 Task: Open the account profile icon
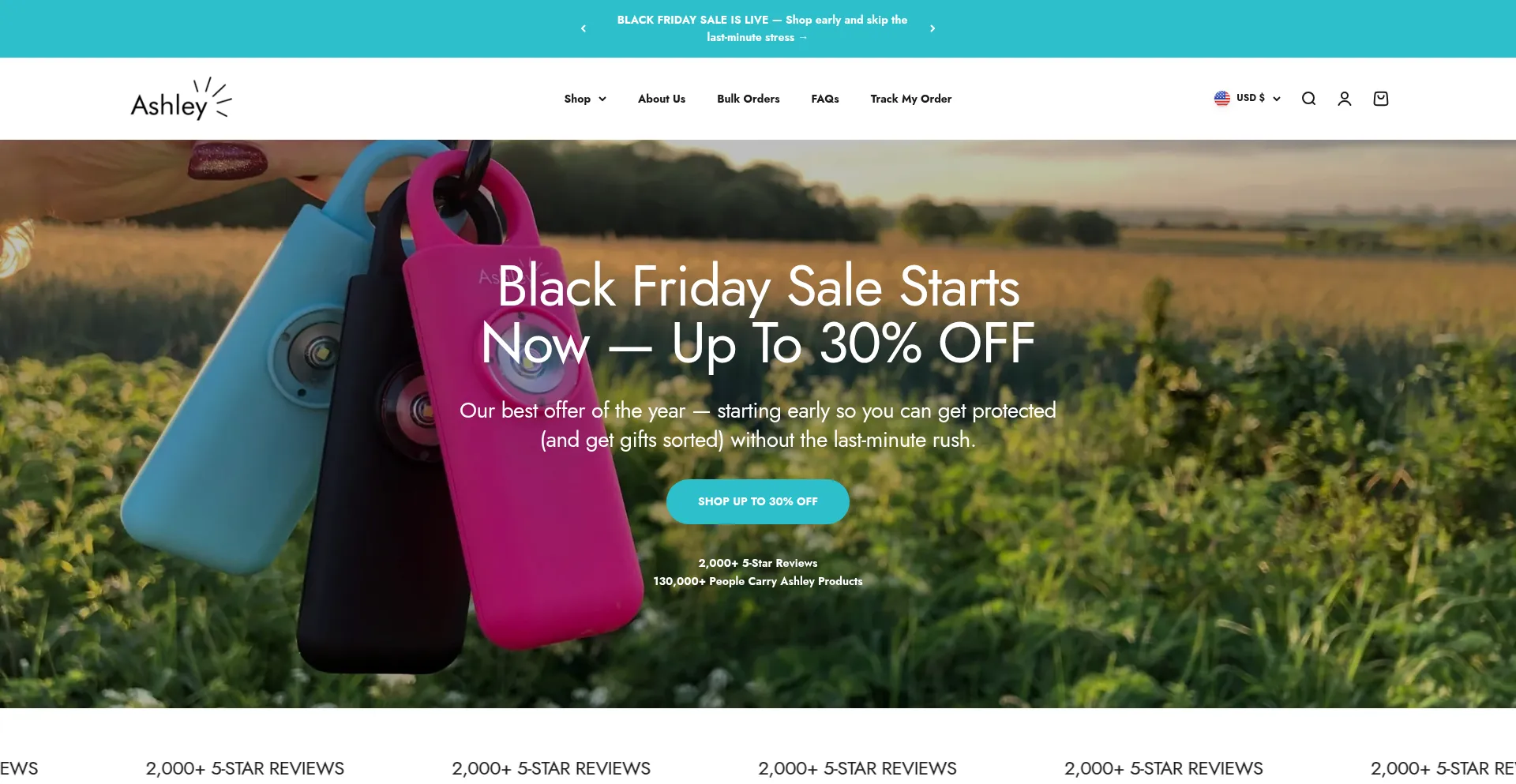(x=1345, y=99)
